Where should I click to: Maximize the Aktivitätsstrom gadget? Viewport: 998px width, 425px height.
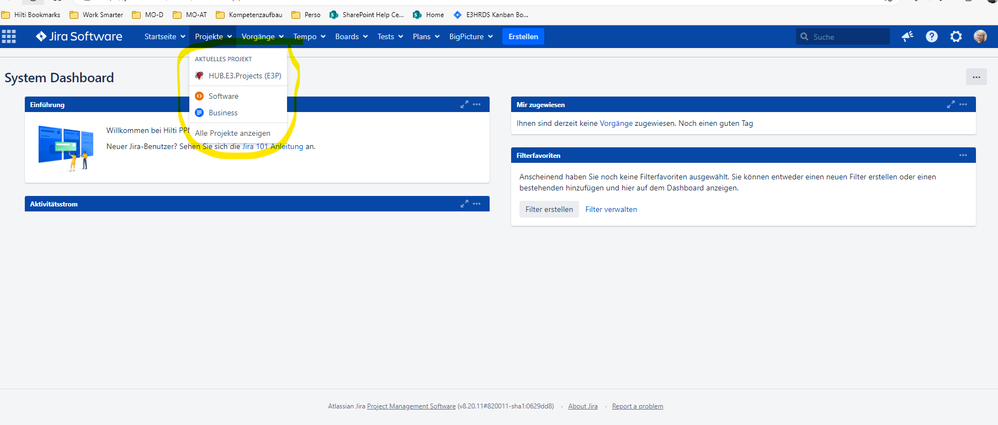point(465,204)
